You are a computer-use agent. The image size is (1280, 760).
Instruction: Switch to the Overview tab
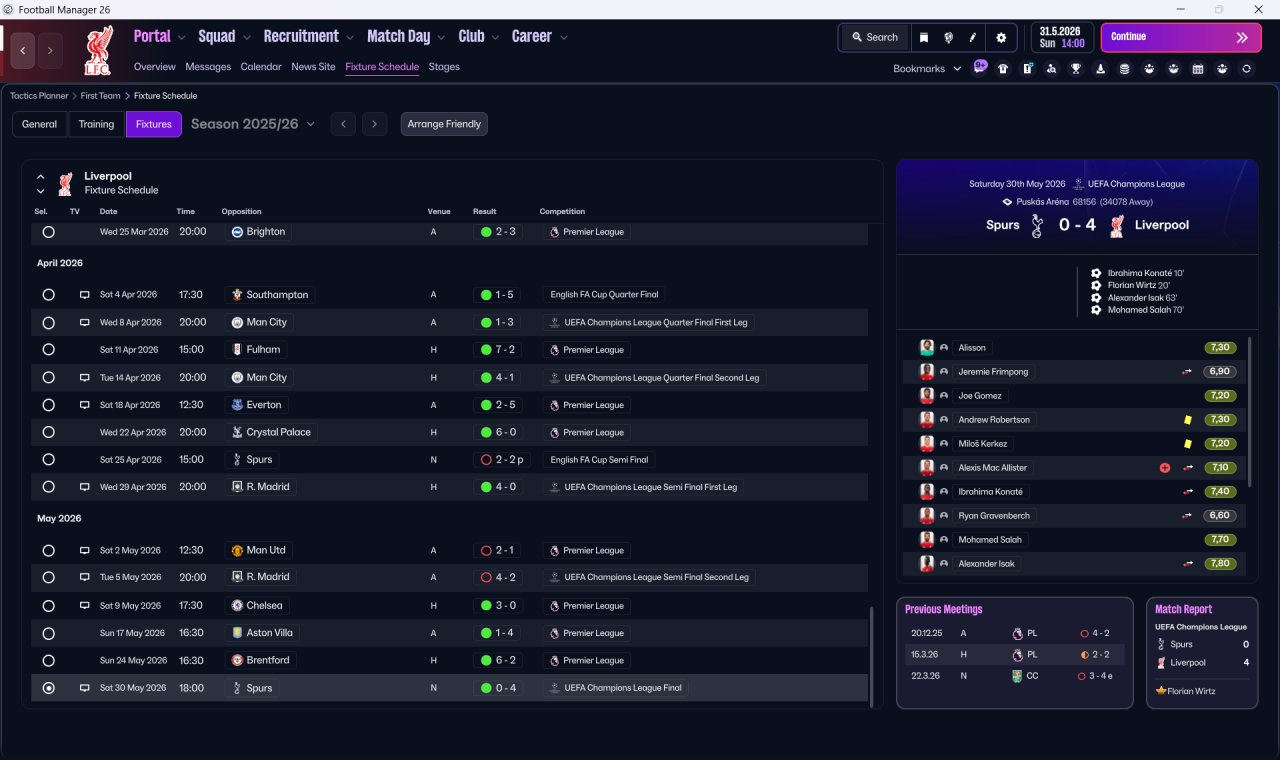155,67
